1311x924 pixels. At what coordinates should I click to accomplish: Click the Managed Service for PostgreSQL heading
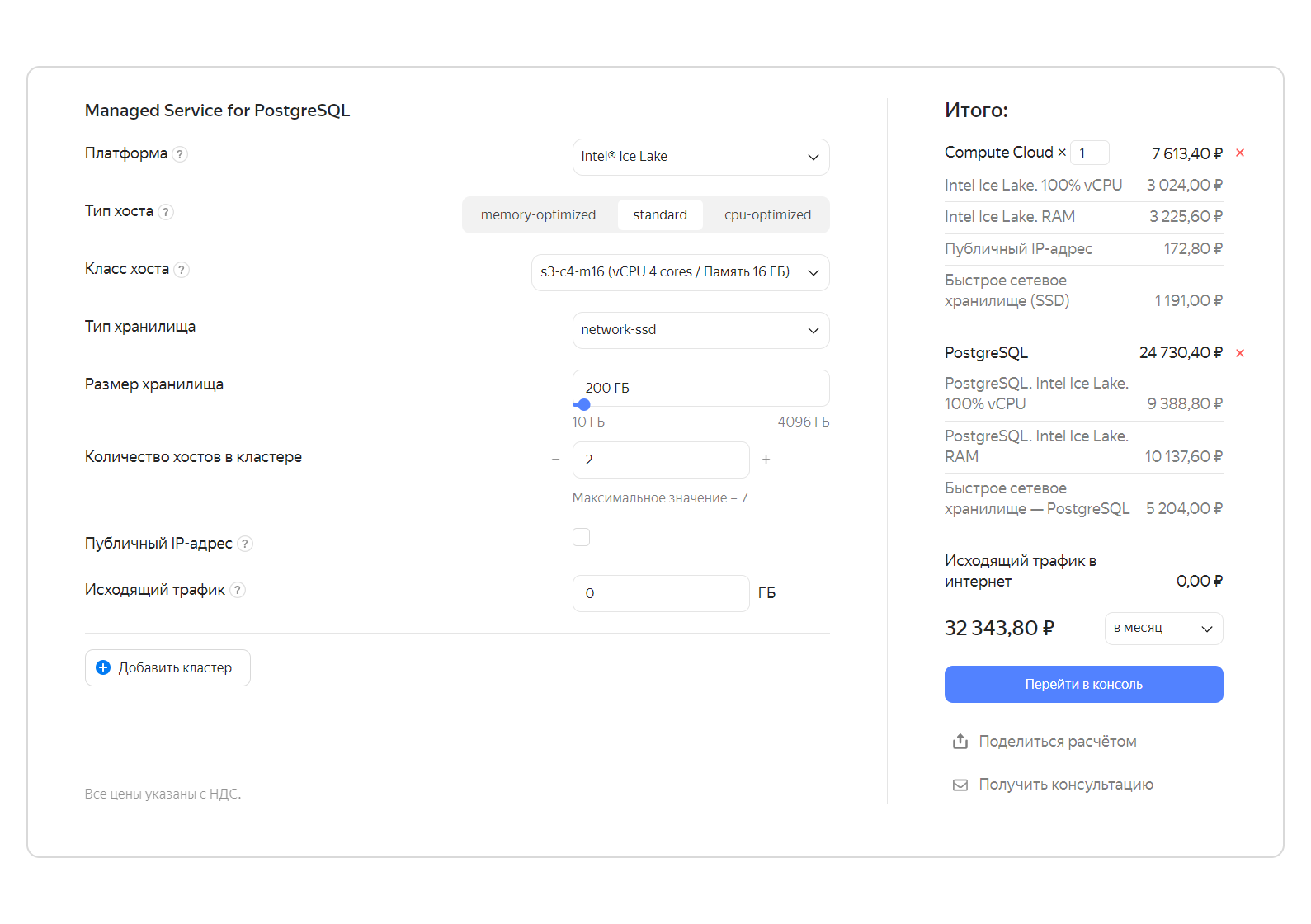point(218,111)
